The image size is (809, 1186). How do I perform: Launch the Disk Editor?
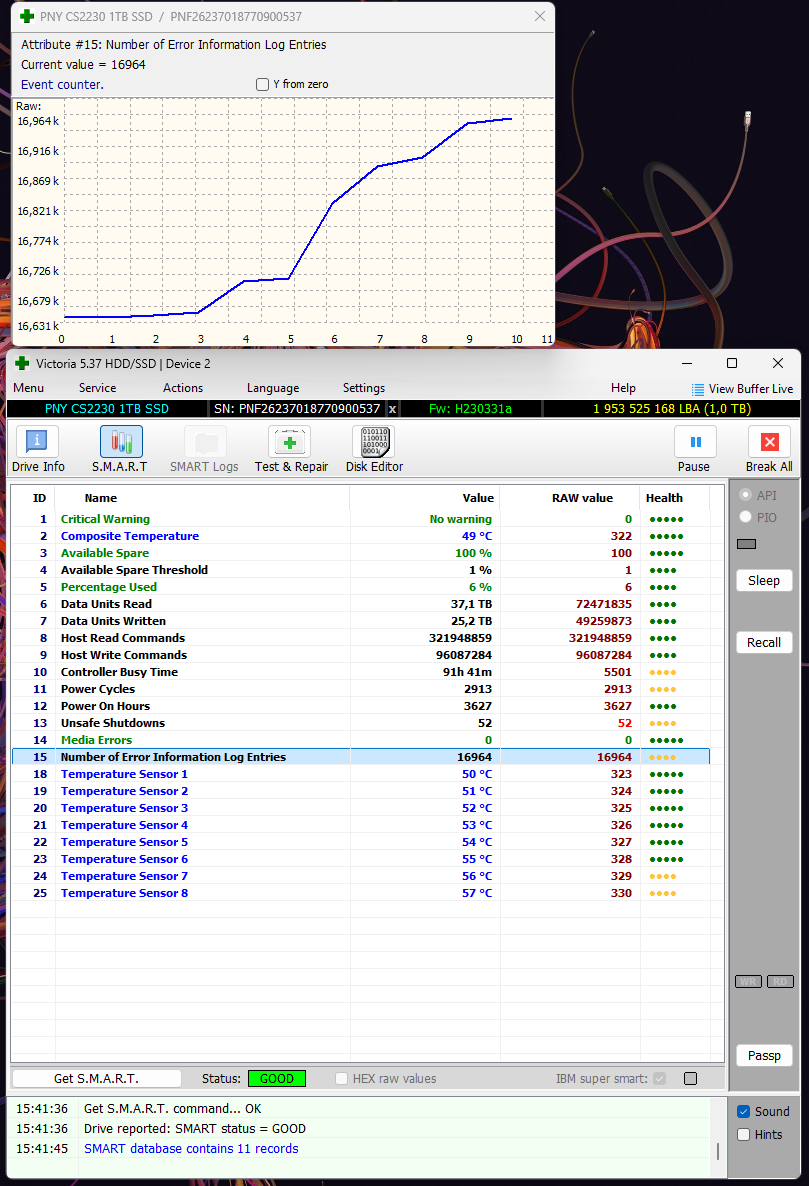[374, 449]
